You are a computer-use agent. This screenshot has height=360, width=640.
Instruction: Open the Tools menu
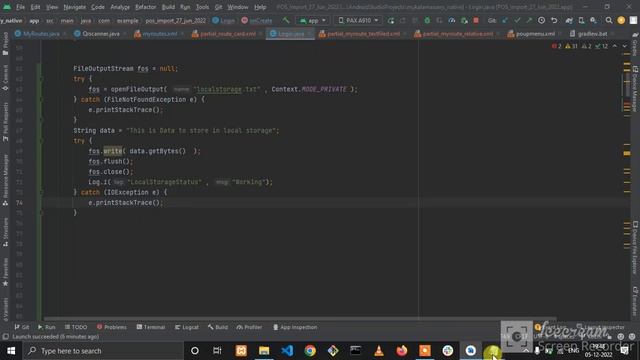click(x=202, y=7)
